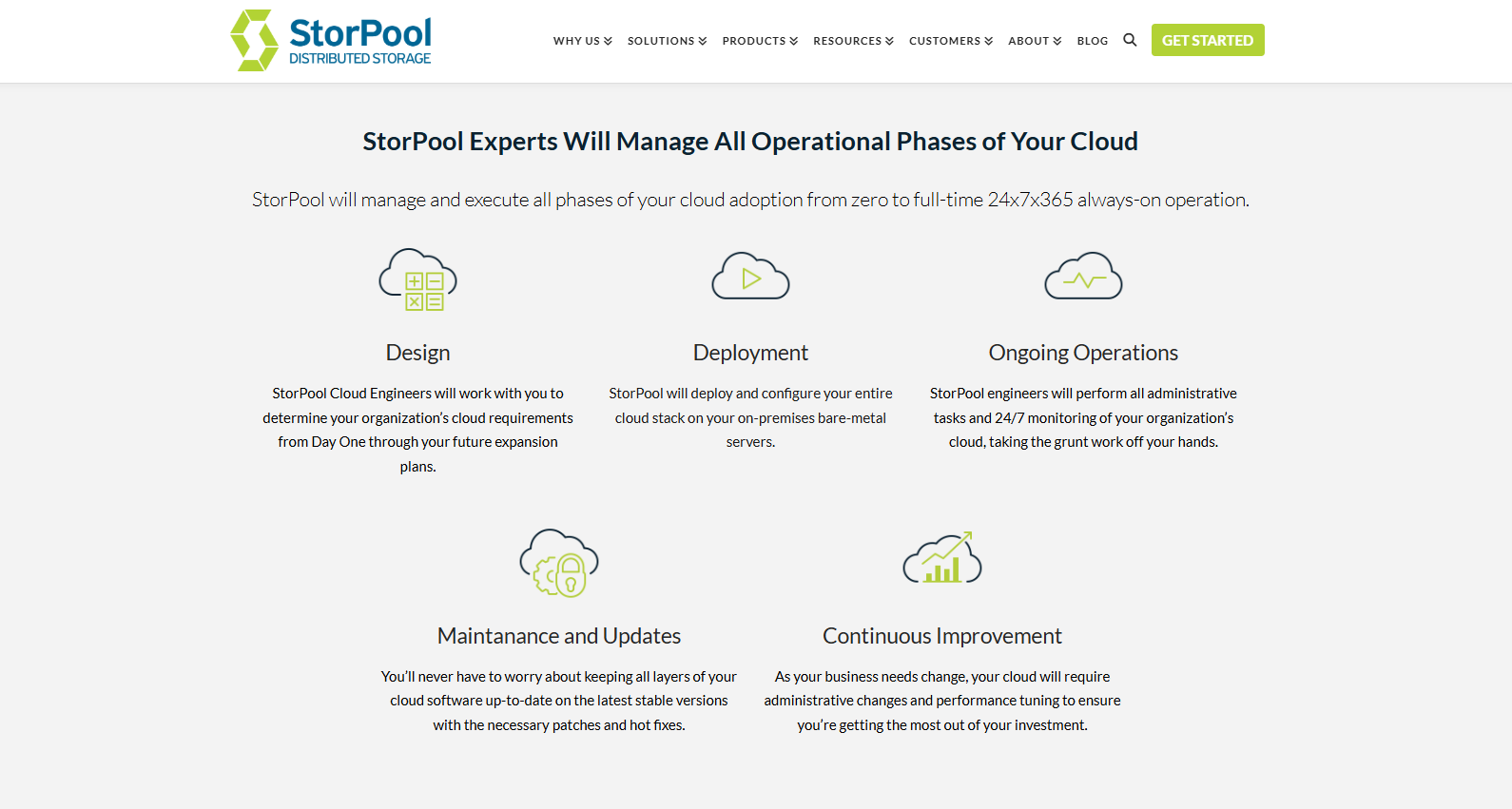This screenshot has width=1512, height=809.
Task: Click the Continuous Improvement chart icon
Action: (942, 558)
